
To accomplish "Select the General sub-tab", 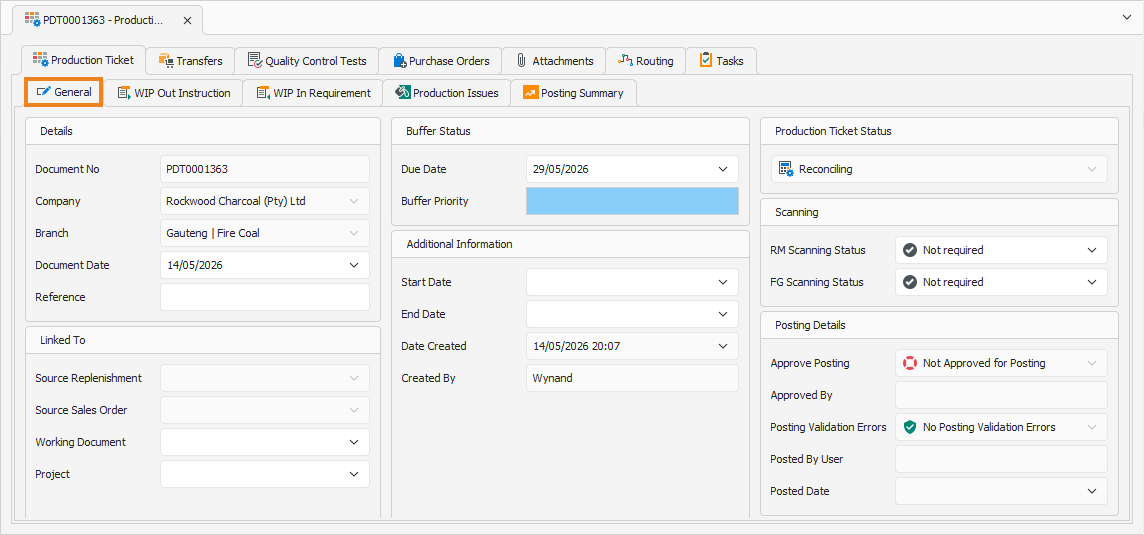I will point(64,92).
